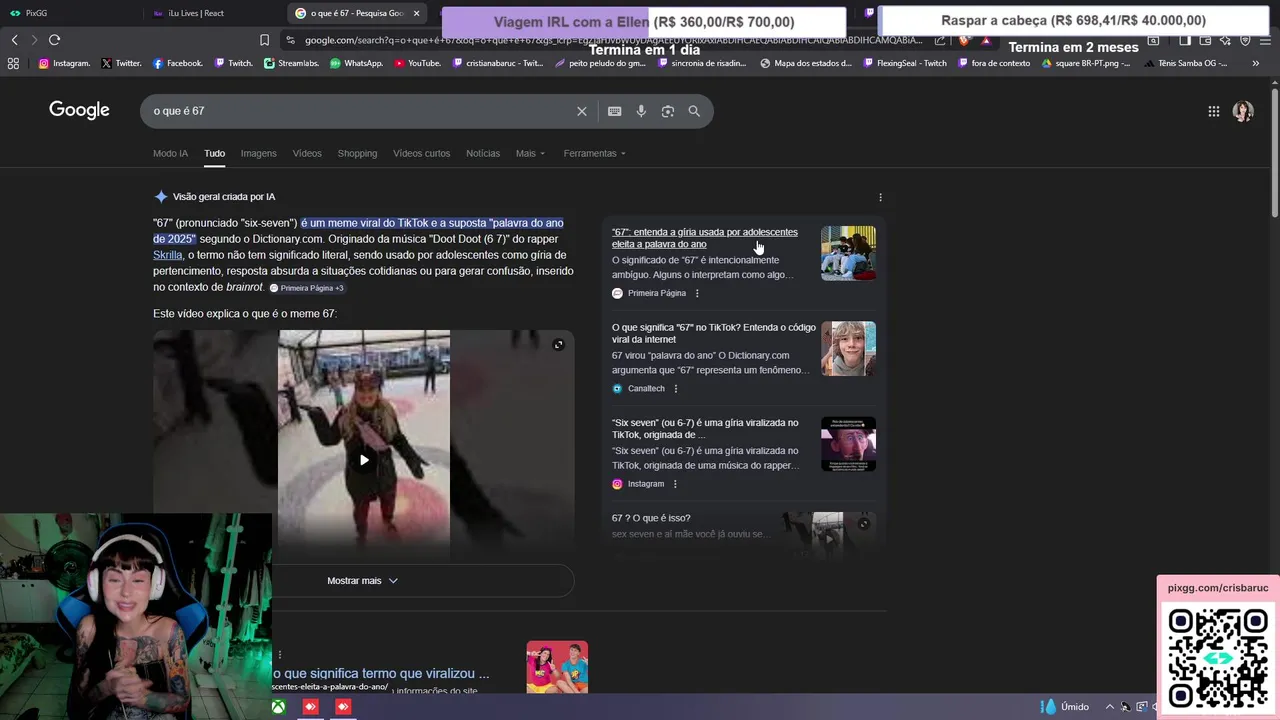
Task: Expand the Mais search filter dropdown
Action: point(530,153)
